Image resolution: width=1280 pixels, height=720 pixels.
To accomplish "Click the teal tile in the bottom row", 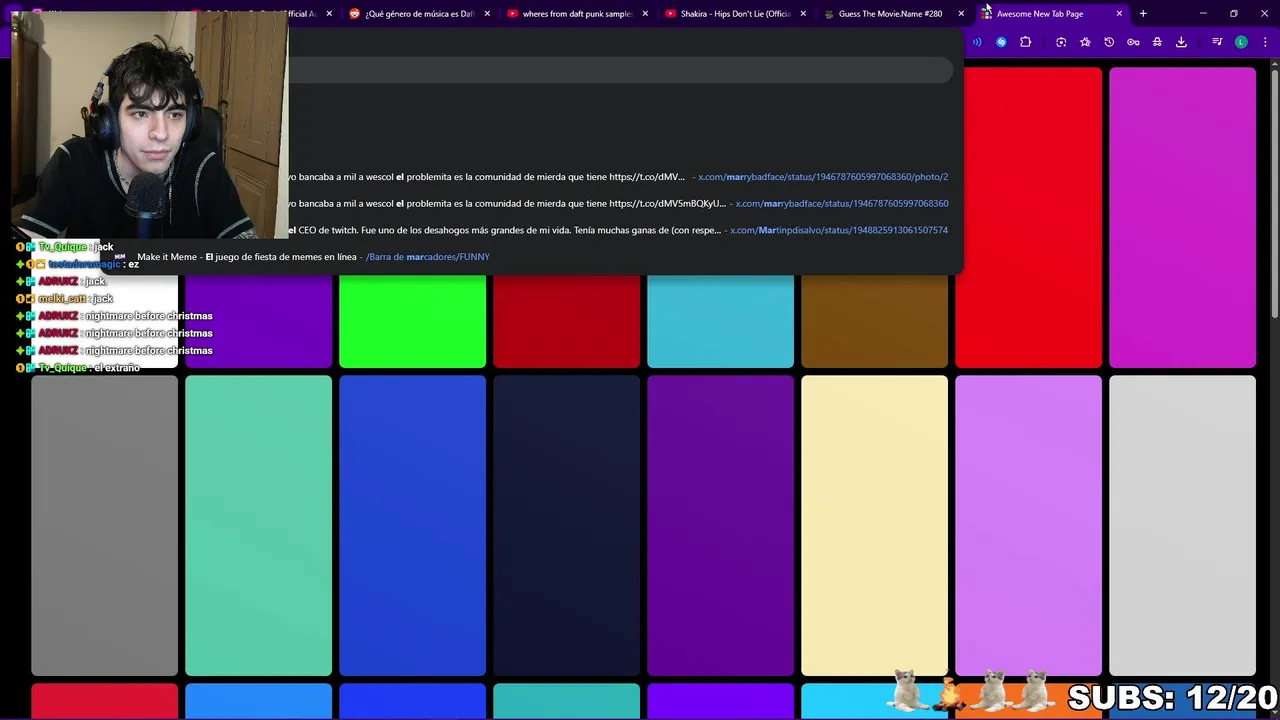I will (x=566, y=702).
